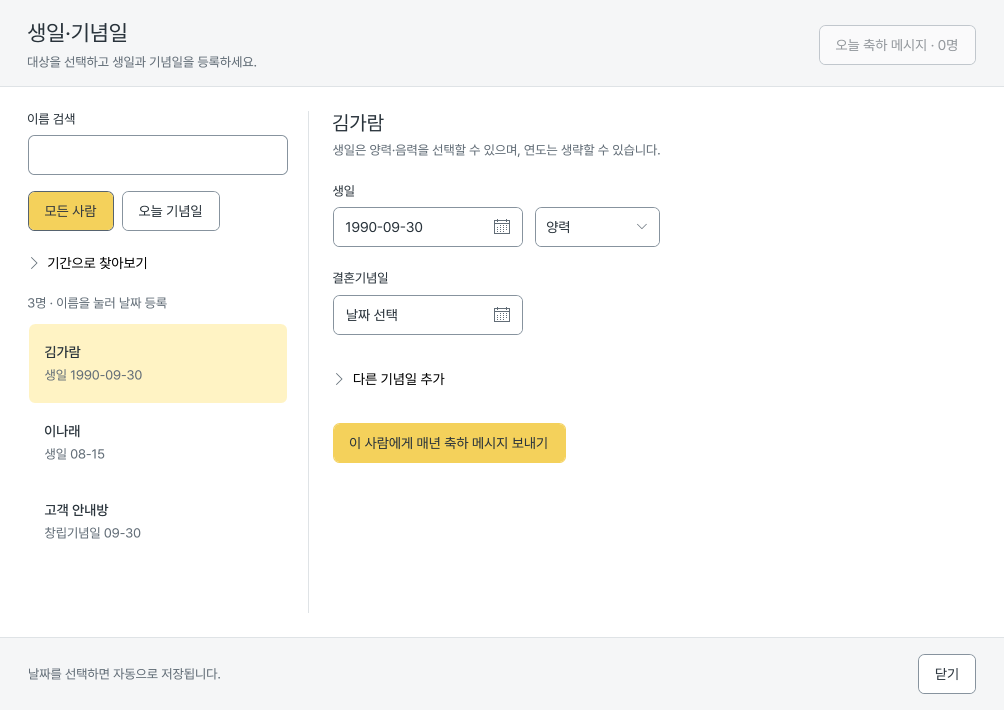
Task: Expand 다른 기념일 추가 section
Action: point(389,379)
